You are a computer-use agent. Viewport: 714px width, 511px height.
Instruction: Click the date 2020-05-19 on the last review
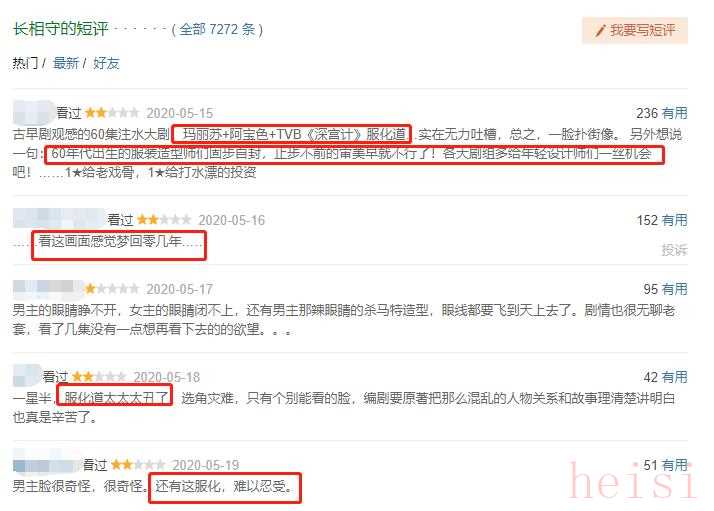[205, 465]
